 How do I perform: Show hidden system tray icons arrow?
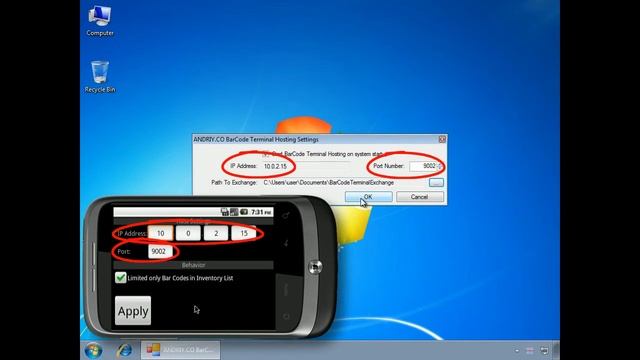tap(517, 351)
